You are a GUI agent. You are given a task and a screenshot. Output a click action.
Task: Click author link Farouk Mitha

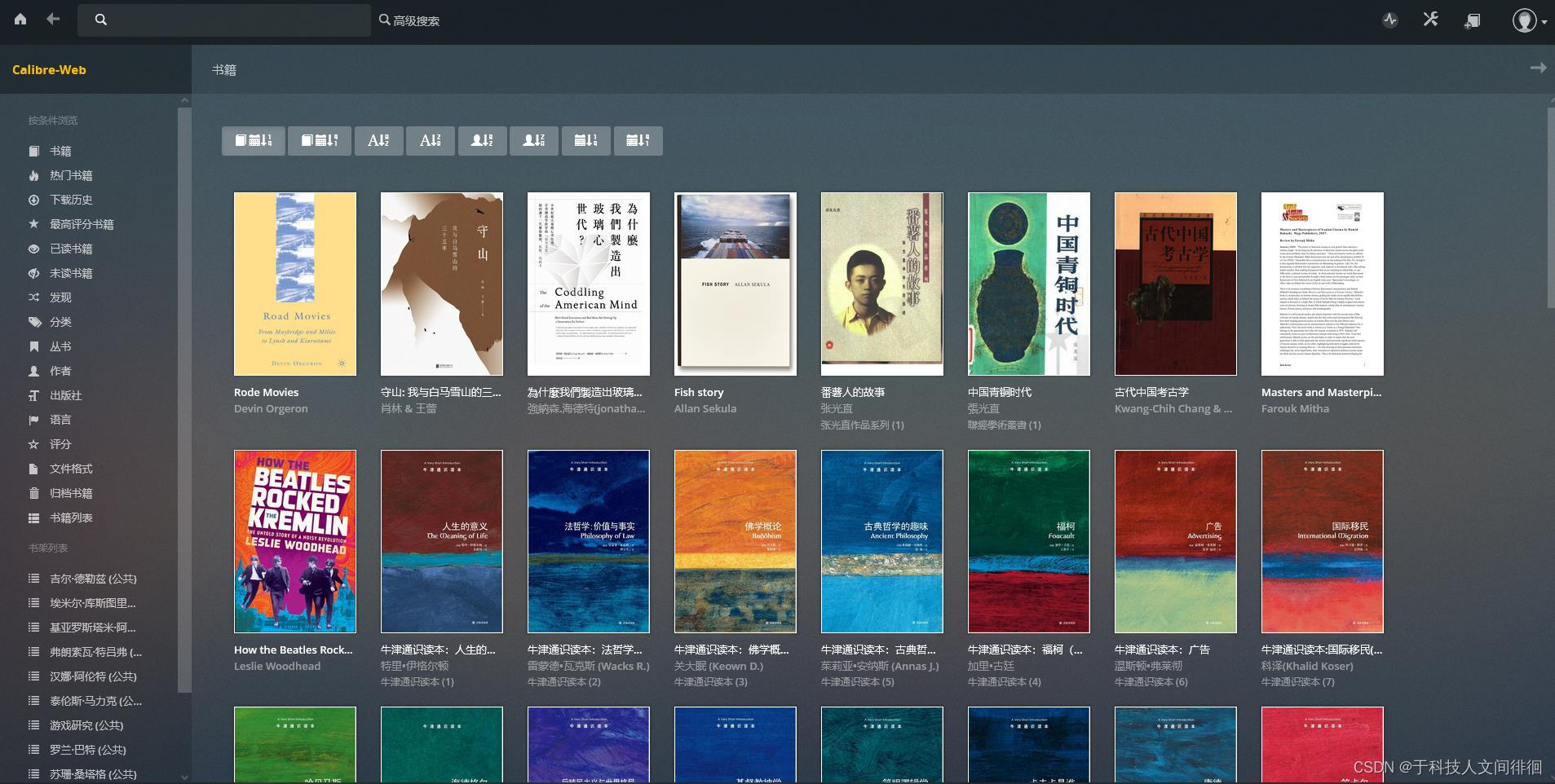point(1295,409)
